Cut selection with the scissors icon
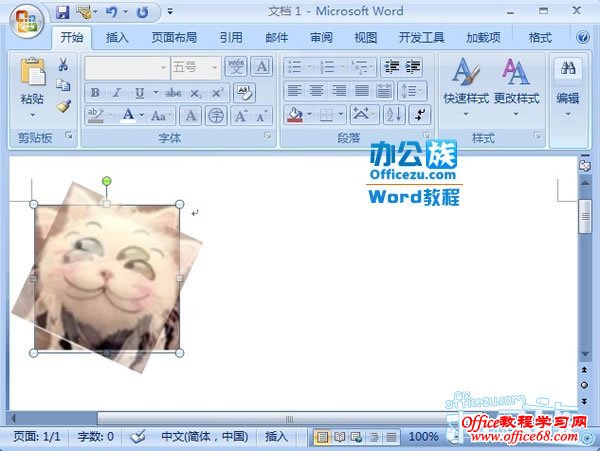The width and height of the screenshot is (600, 451). click(64, 64)
